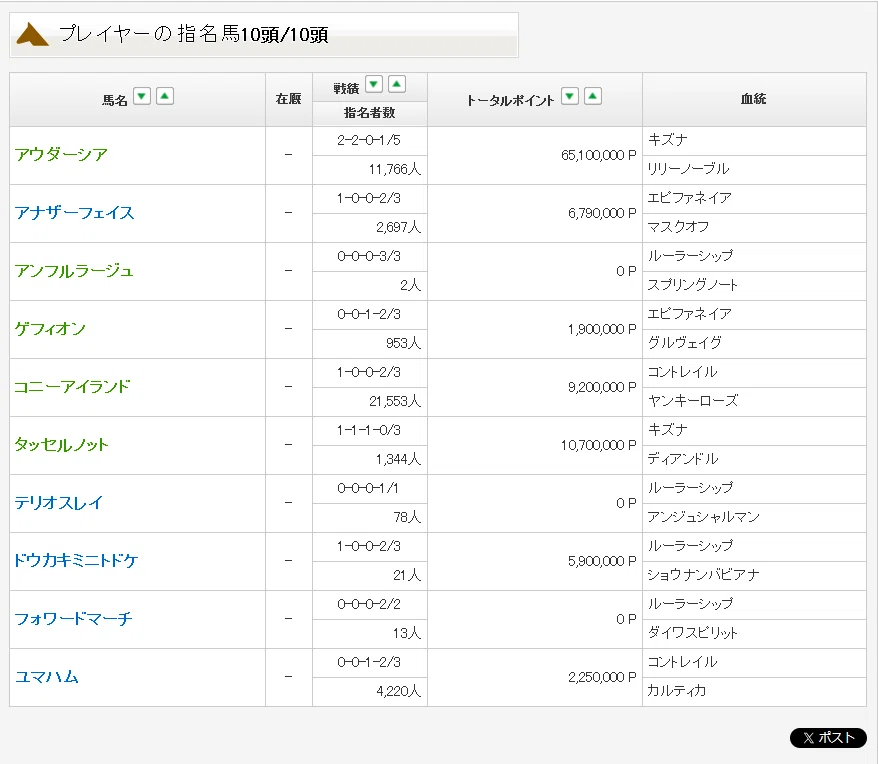878x764 pixels.
Task: Open horse link タッセルノット
Action: click(62, 445)
